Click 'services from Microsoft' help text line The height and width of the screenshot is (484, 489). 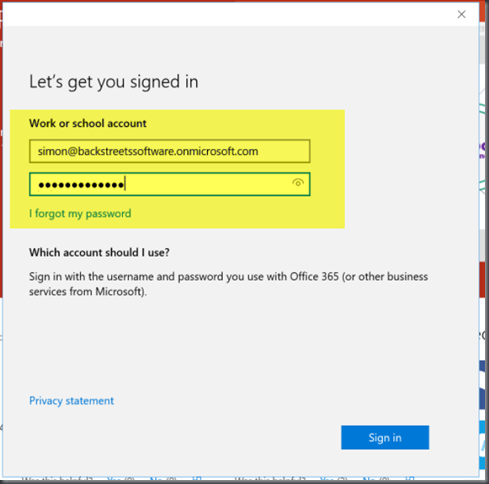(88, 292)
